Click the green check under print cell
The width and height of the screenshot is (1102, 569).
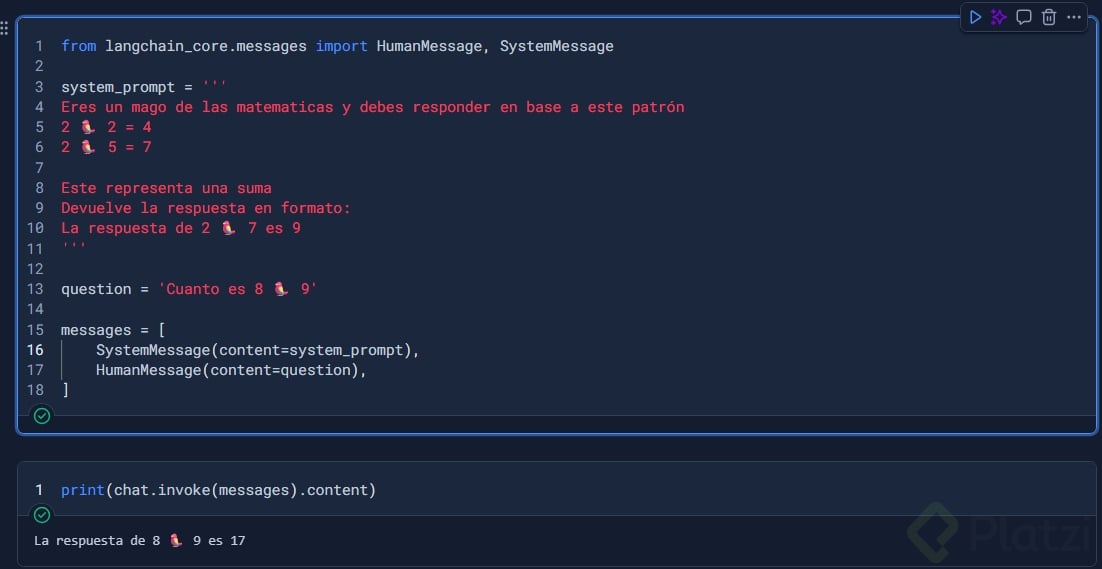pos(42,515)
